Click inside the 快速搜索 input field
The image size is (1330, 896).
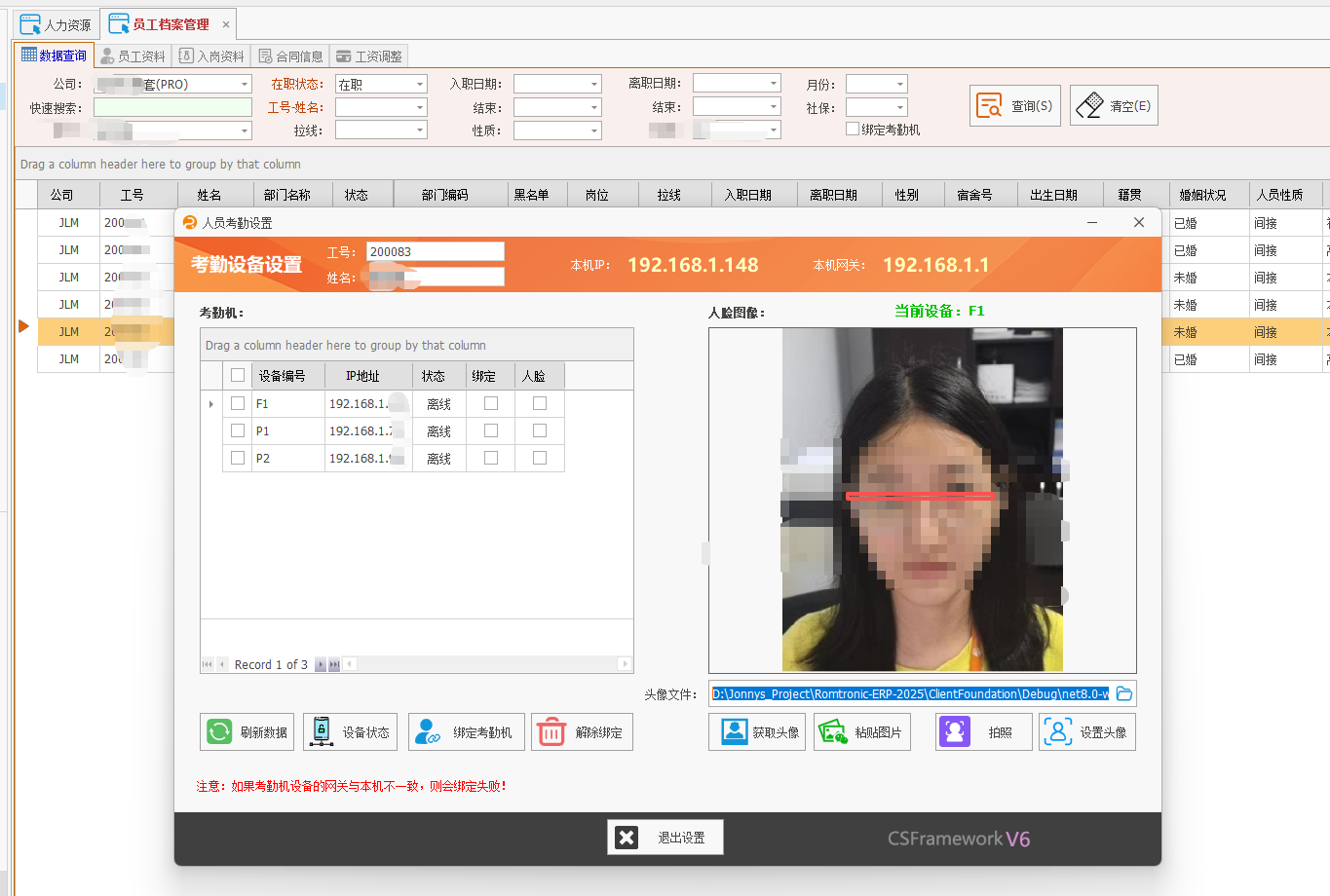[x=171, y=107]
